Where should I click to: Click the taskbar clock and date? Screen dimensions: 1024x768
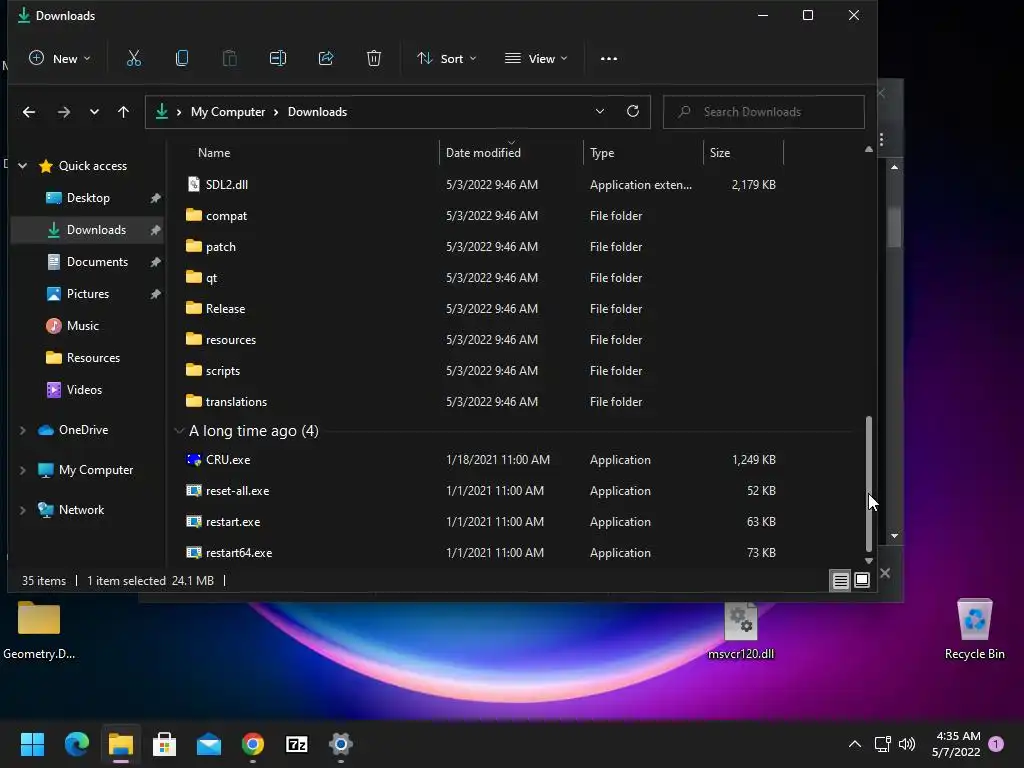coord(956,744)
